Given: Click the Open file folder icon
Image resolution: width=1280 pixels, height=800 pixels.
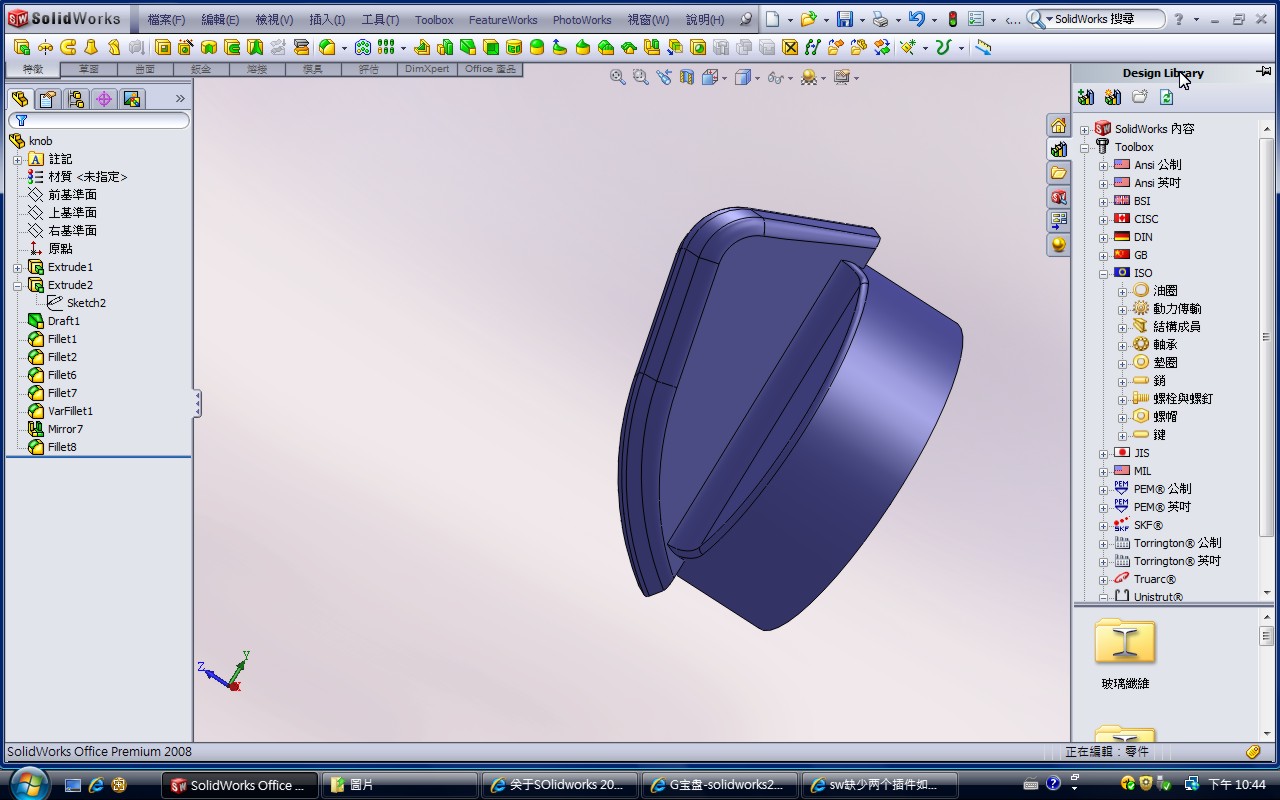Looking at the screenshot, I should (808, 19).
